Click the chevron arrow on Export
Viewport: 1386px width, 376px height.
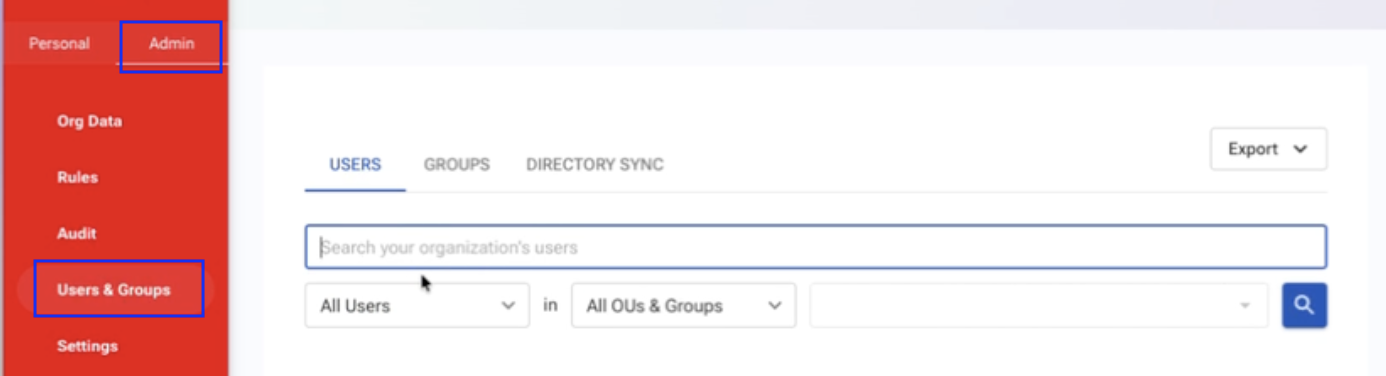click(x=1300, y=149)
